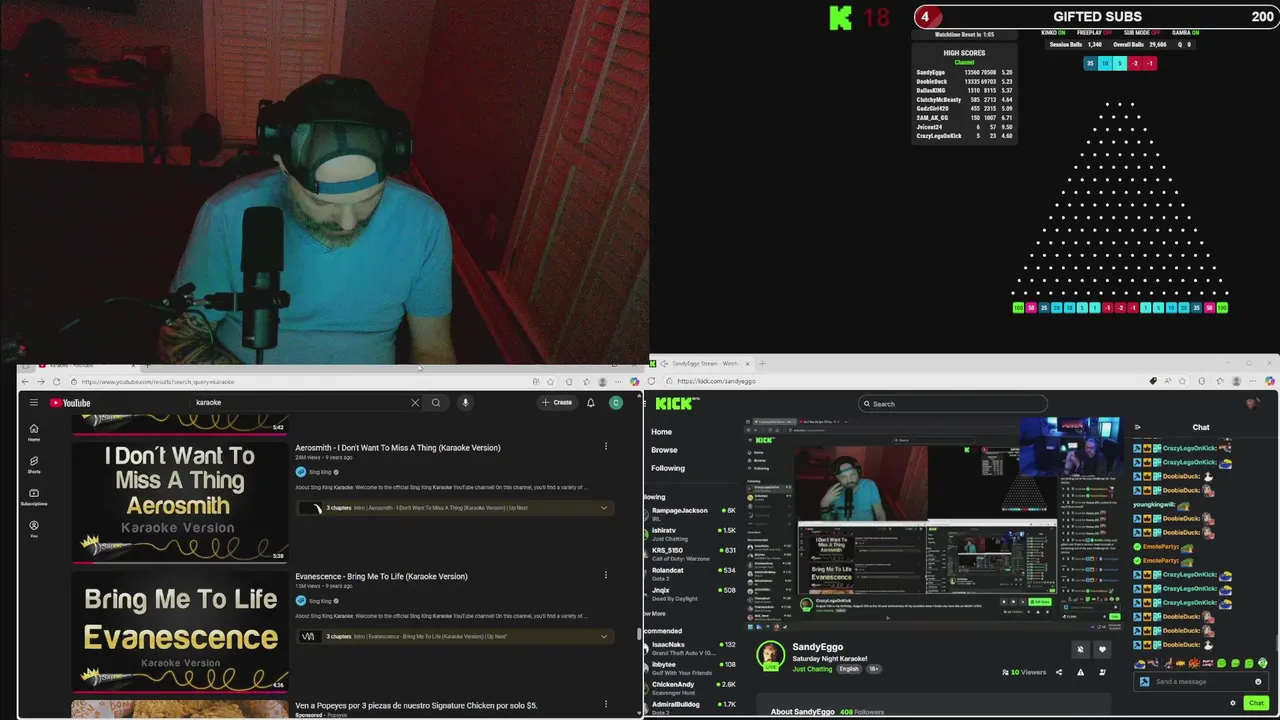Screen dimensions: 1280x720
Task: Click the Kick search box
Action: (x=953, y=404)
